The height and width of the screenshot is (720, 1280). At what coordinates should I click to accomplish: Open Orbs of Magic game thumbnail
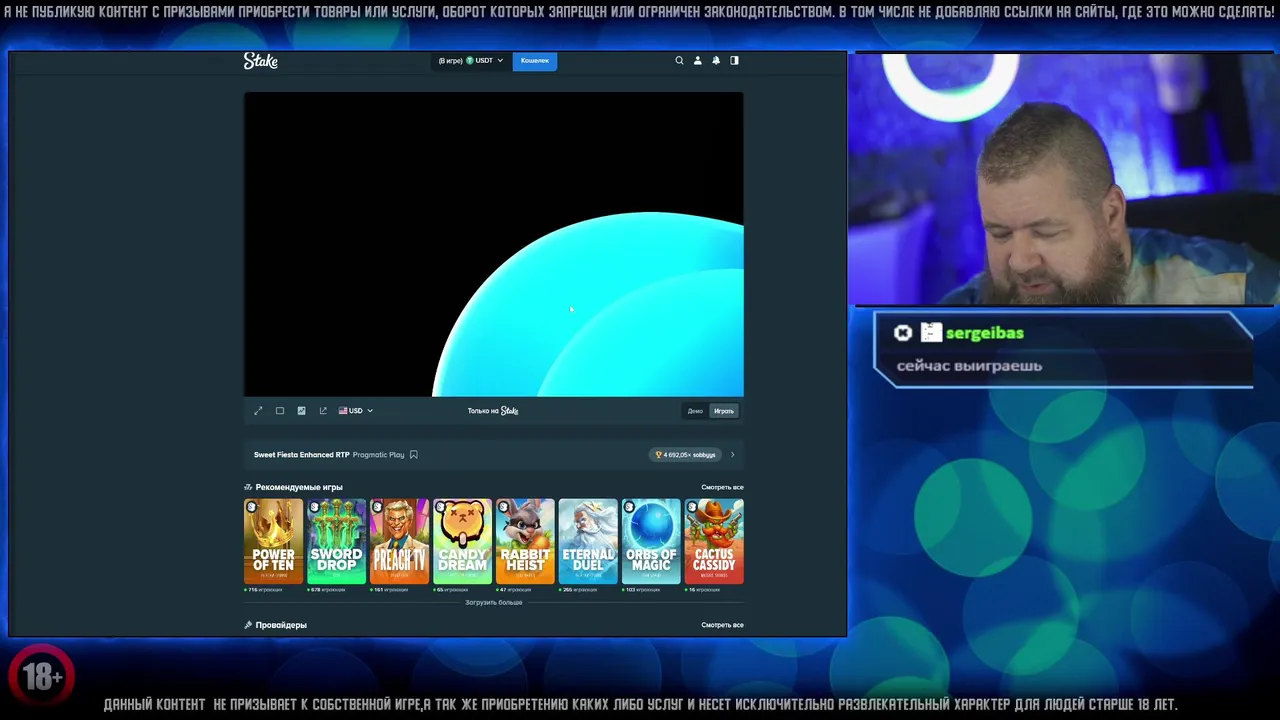[651, 541]
